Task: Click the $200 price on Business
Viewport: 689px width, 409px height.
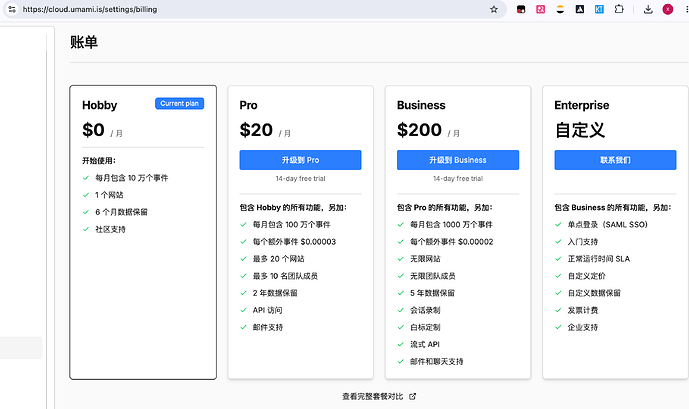Action: 419,130
